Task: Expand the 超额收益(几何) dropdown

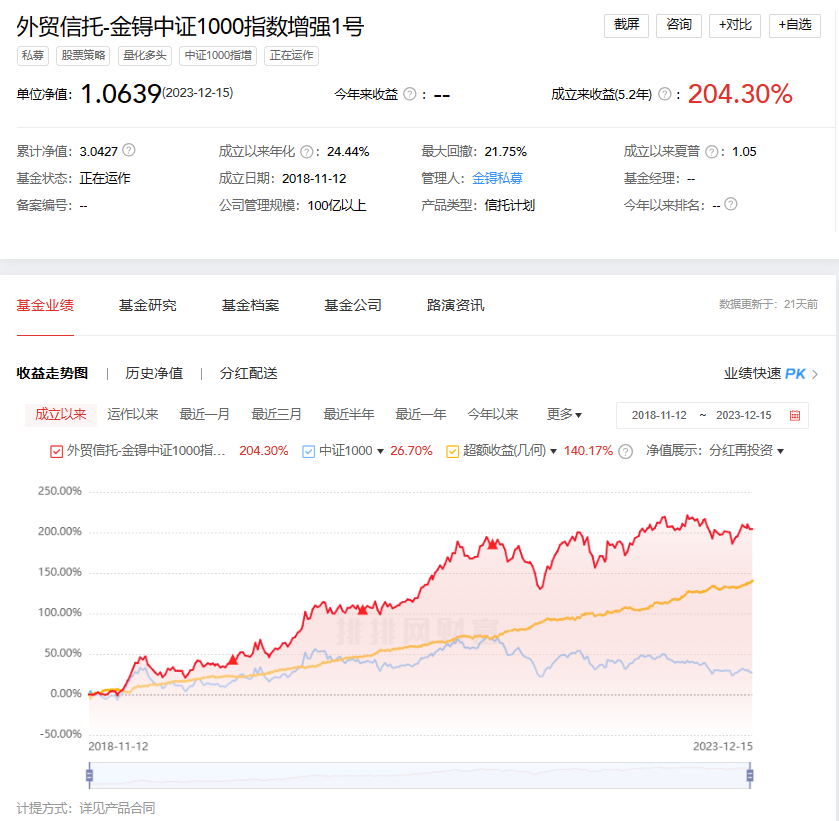Action: click(553, 452)
